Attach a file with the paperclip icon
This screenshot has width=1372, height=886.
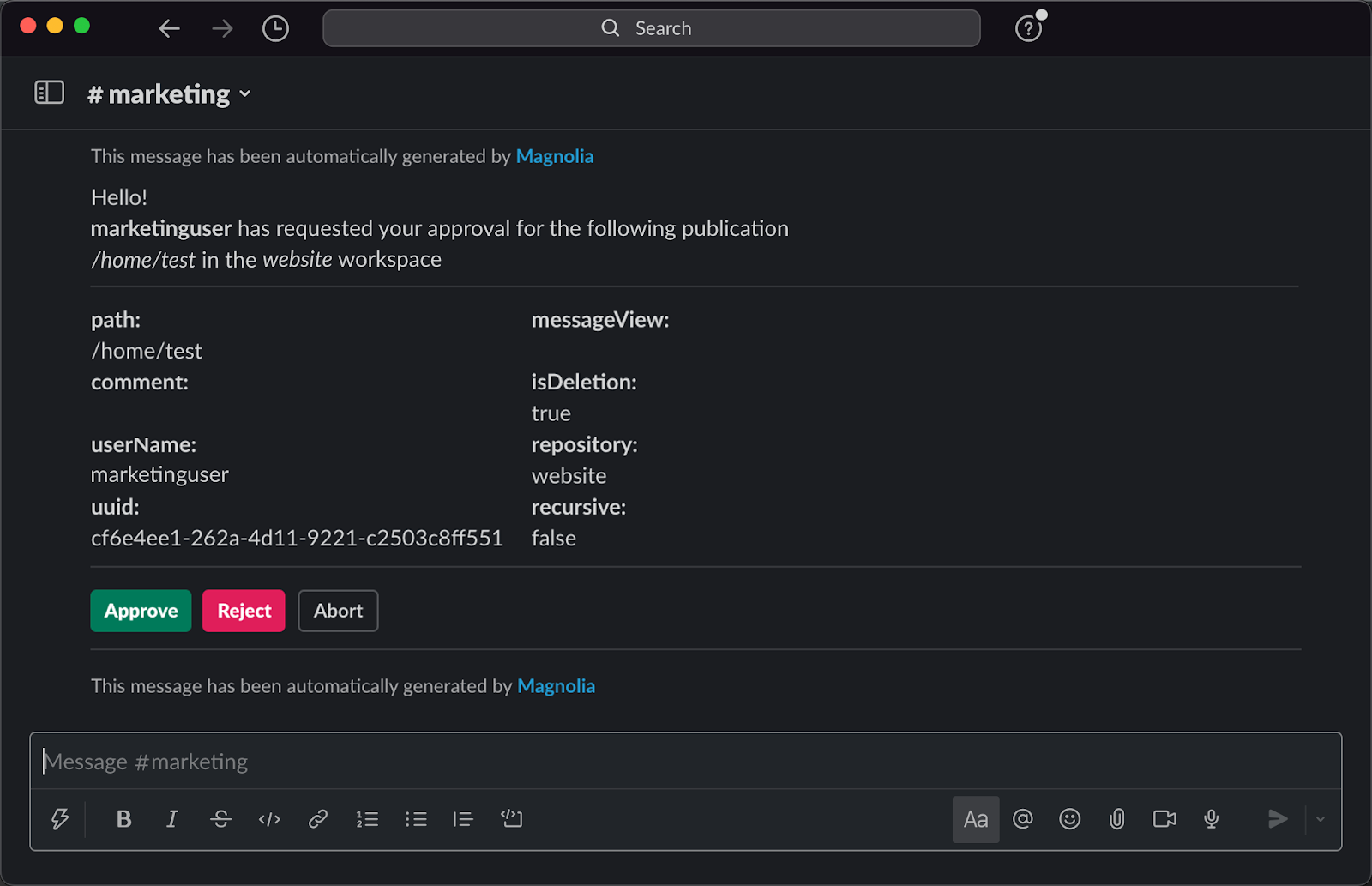[x=1116, y=819]
